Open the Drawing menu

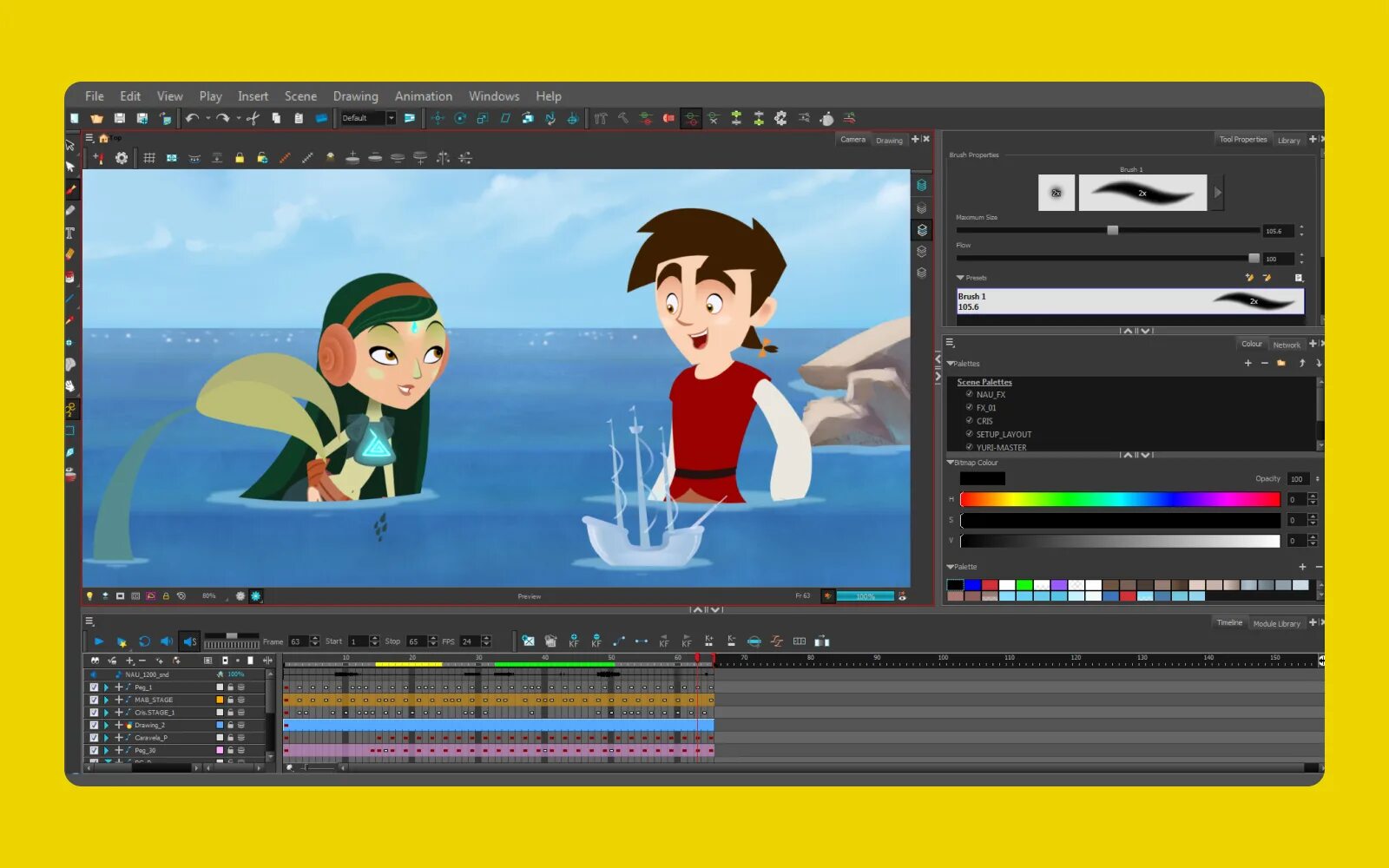(356, 96)
